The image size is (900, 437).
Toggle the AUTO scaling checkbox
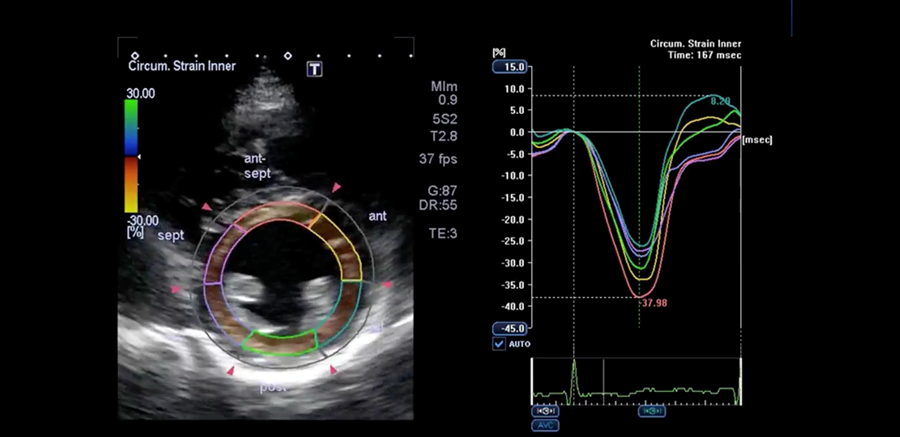pyautogui.click(x=499, y=344)
